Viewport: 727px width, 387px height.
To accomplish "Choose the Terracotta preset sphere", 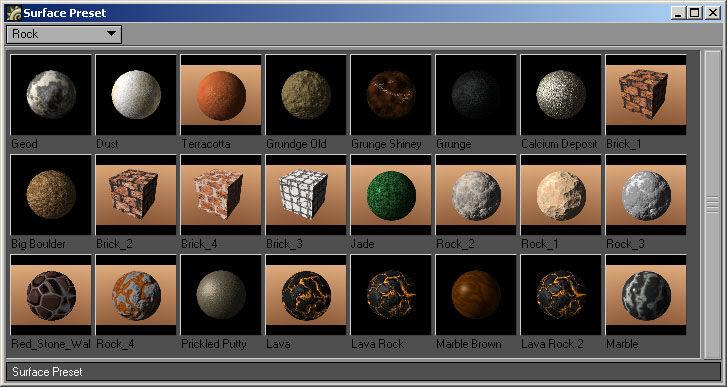I will (x=221, y=95).
